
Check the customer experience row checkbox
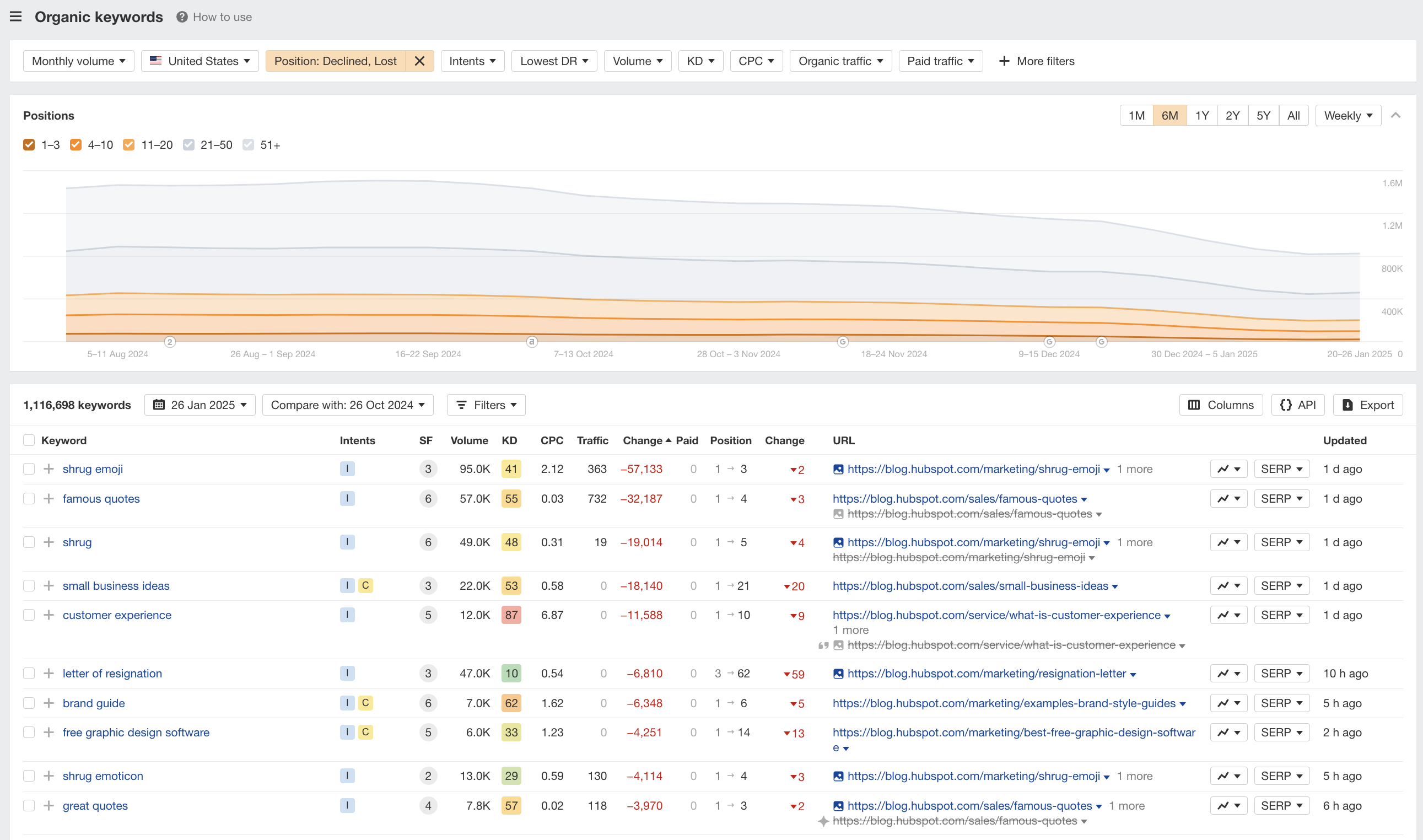pyautogui.click(x=29, y=615)
